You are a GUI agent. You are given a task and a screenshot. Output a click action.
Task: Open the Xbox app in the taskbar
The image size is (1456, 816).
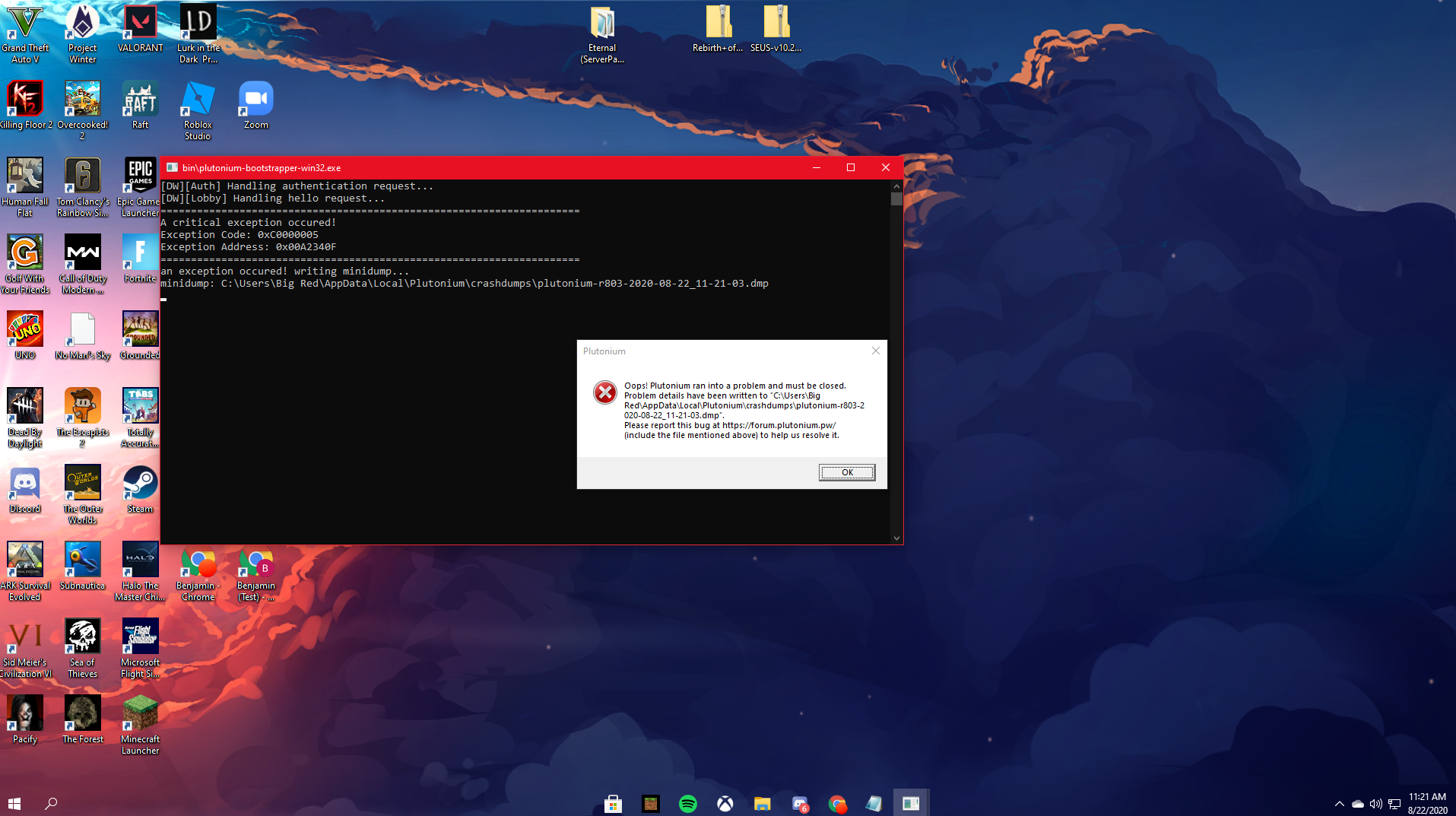click(x=725, y=804)
